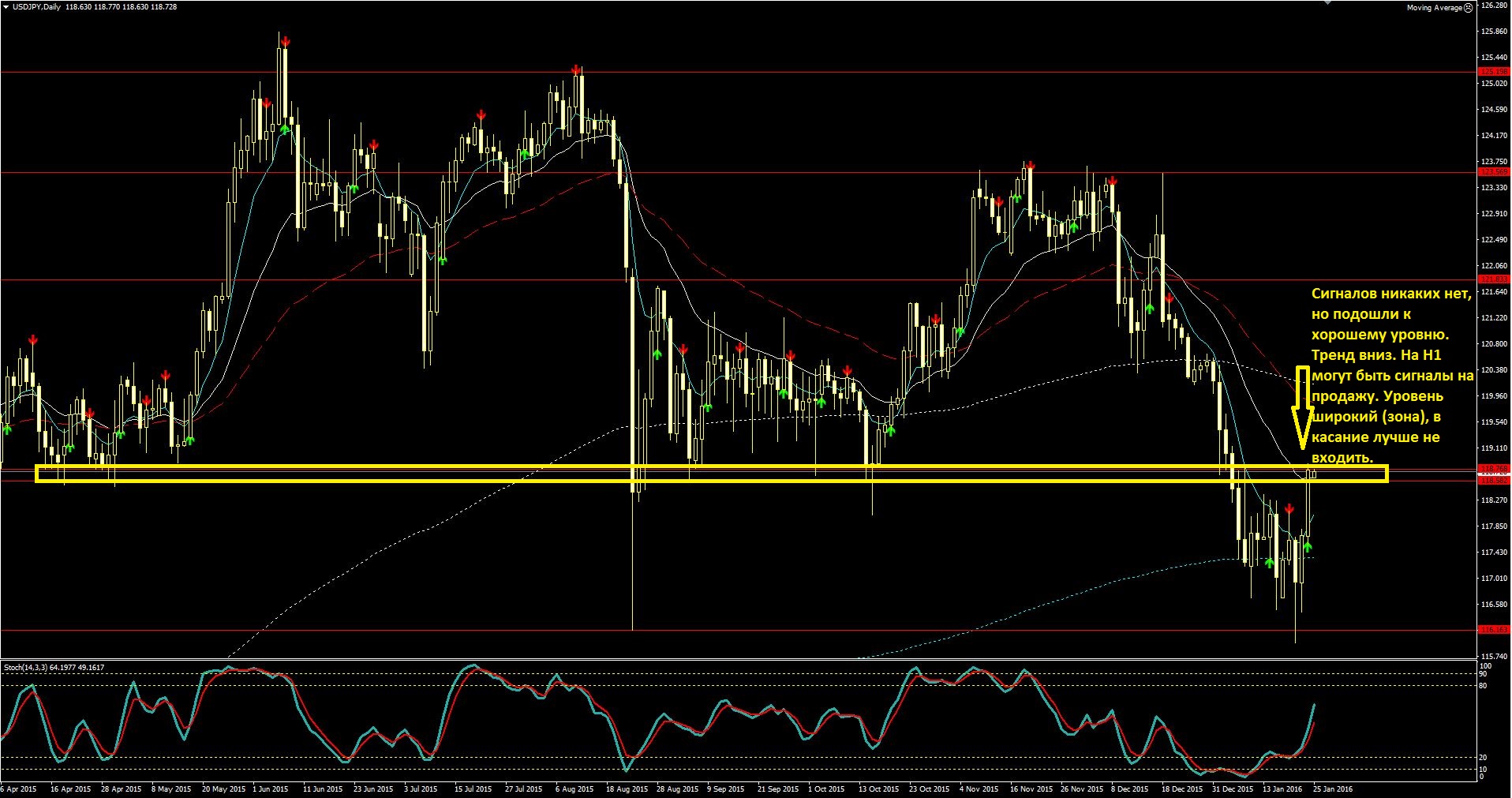This screenshot has width=1512, height=798.
Task: Click price scale value 117.430
Action: 1495,553
